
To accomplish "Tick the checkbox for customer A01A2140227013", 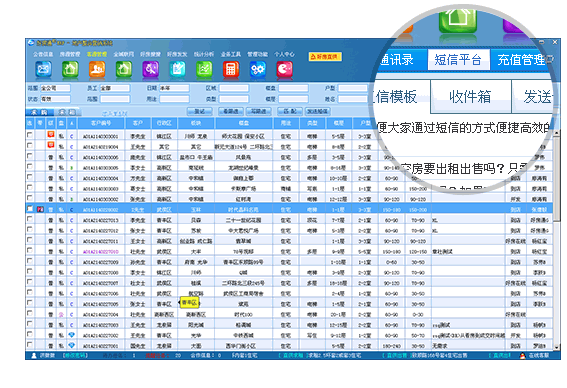I will tap(30, 219).
